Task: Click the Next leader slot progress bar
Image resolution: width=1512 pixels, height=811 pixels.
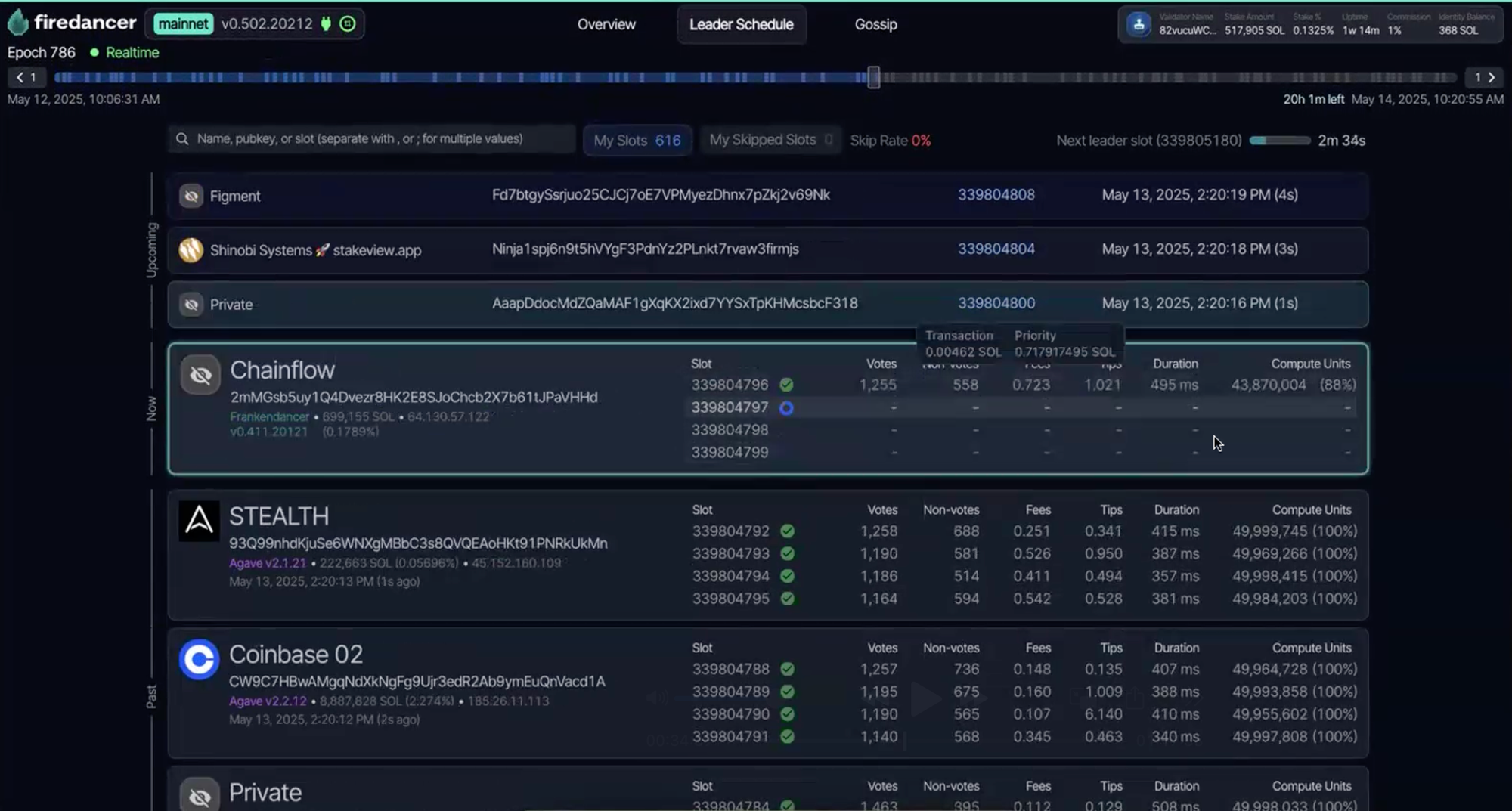Action: point(1280,141)
